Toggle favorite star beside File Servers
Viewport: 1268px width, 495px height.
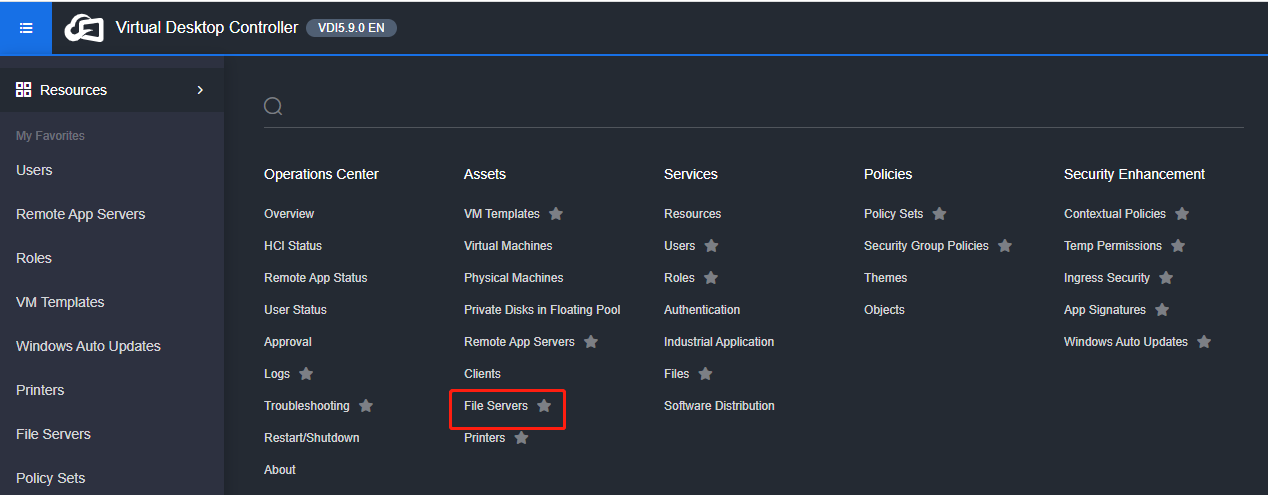(544, 406)
